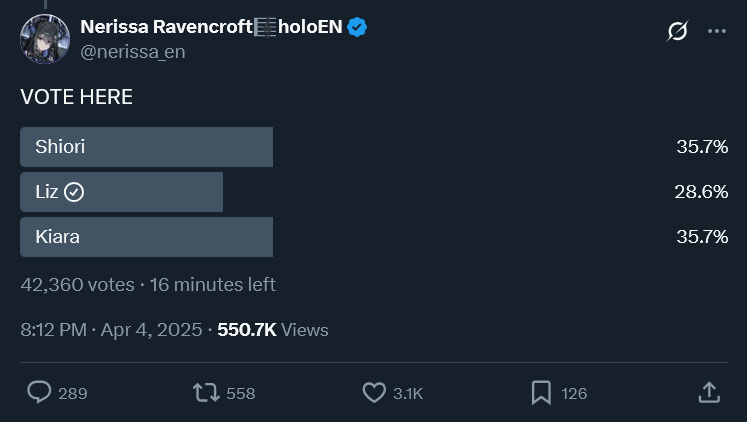This screenshot has height=422, width=747.
Task: Click the Nerissa Ravencroft holoEN display name
Action: click(211, 27)
